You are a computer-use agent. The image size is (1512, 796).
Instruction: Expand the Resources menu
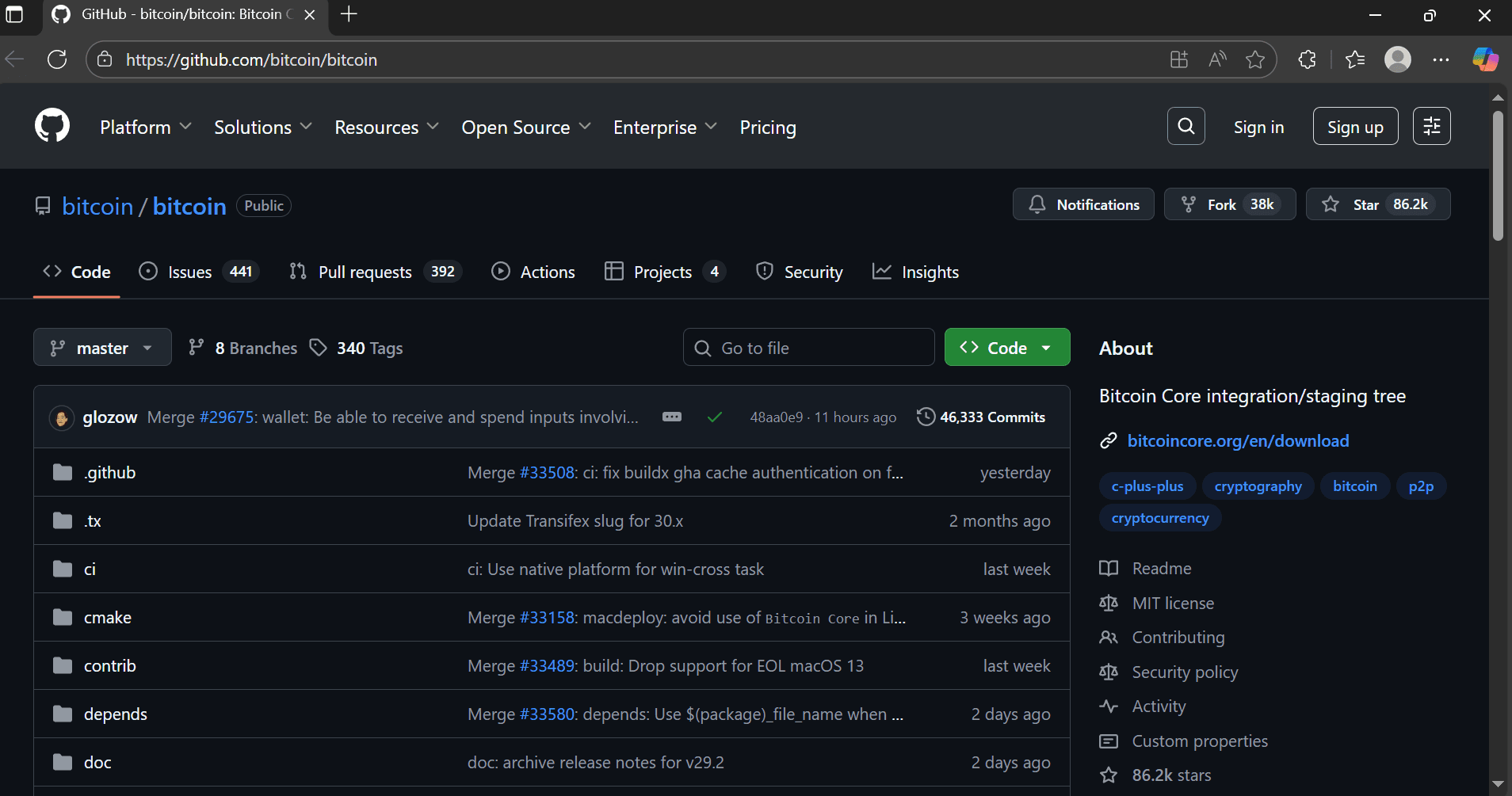pyautogui.click(x=387, y=128)
